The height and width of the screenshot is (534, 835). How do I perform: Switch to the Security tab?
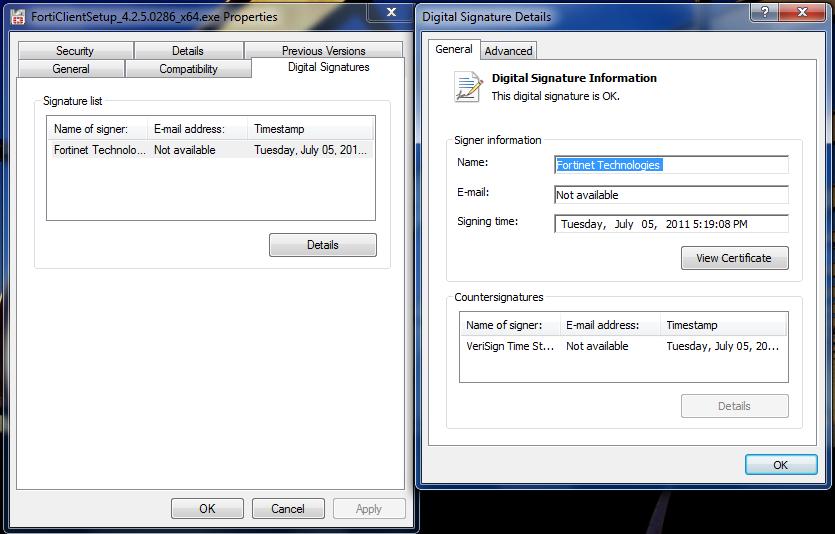[75, 51]
